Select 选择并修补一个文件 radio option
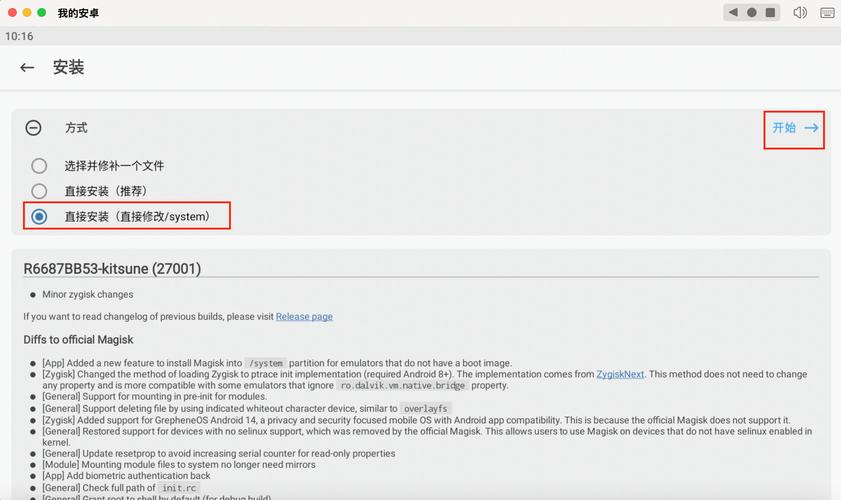The height and width of the screenshot is (500, 841). (39, 166)
